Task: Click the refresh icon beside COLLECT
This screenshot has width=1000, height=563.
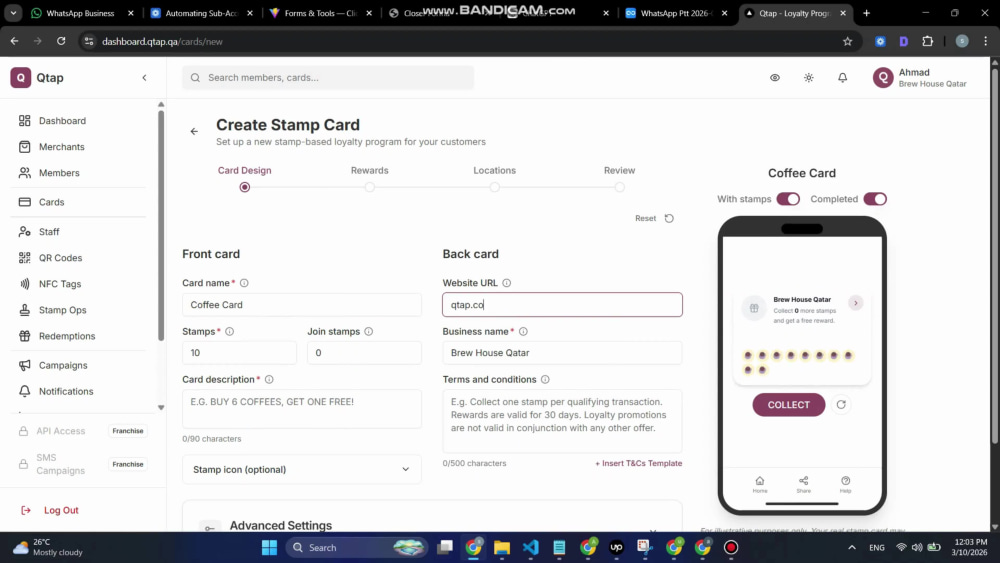Action: [841, 405]
